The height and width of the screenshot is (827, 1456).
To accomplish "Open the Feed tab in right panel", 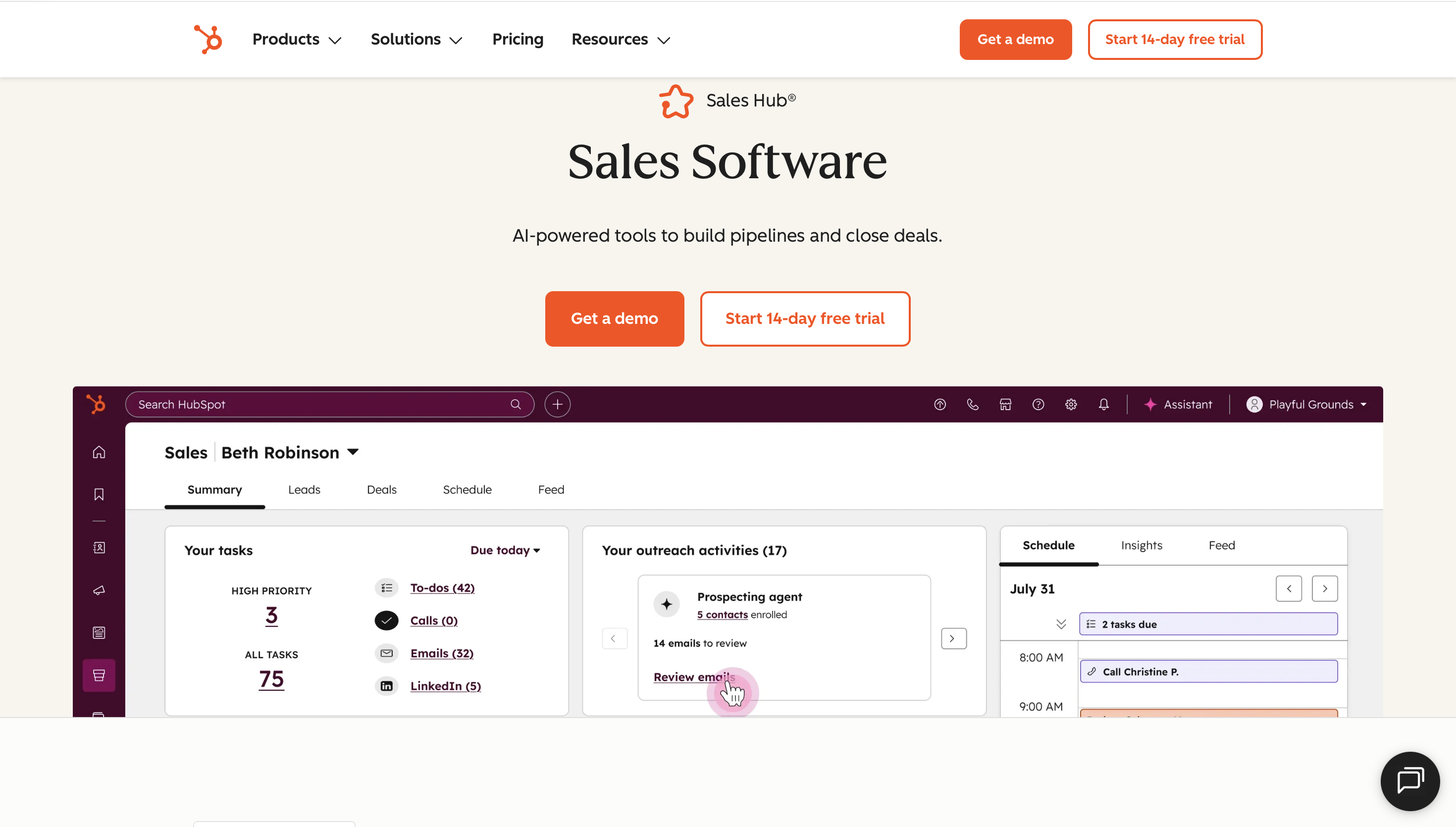I will [x=1221, y=545].
